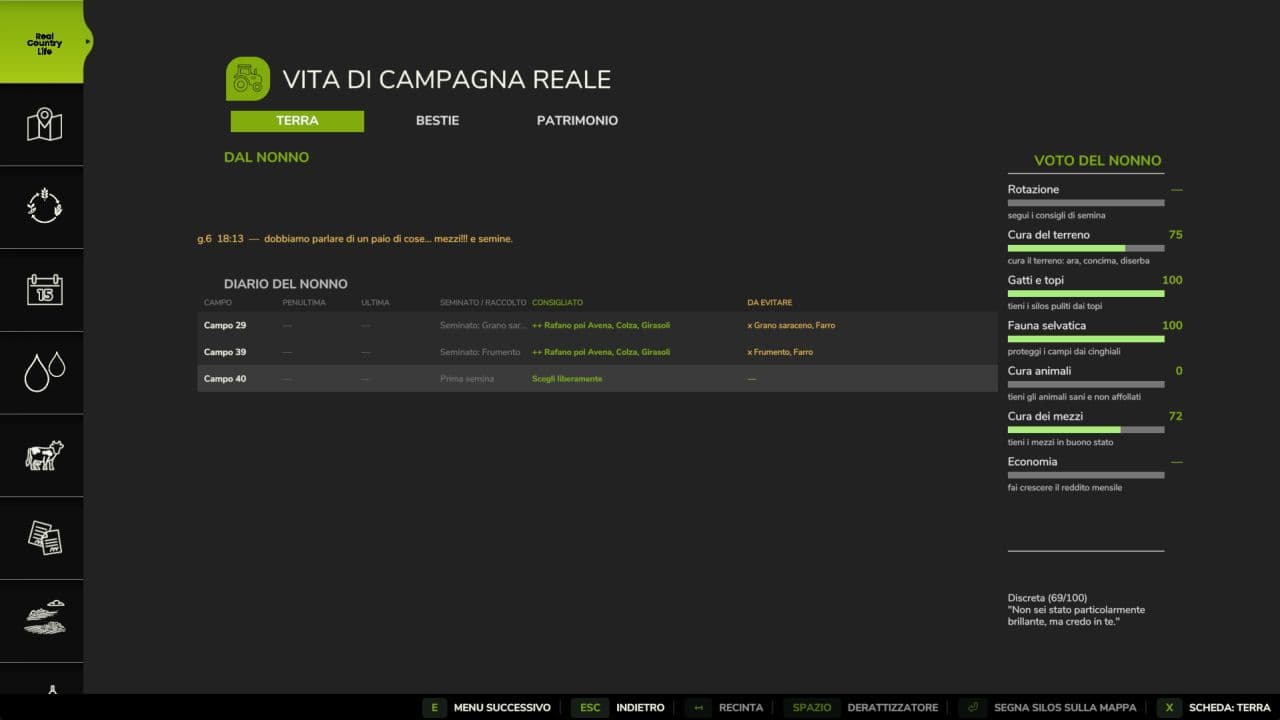The width and height of the screenshot is (1280, 720).
Task: Click the X key hint icon
Action: 1169,708
